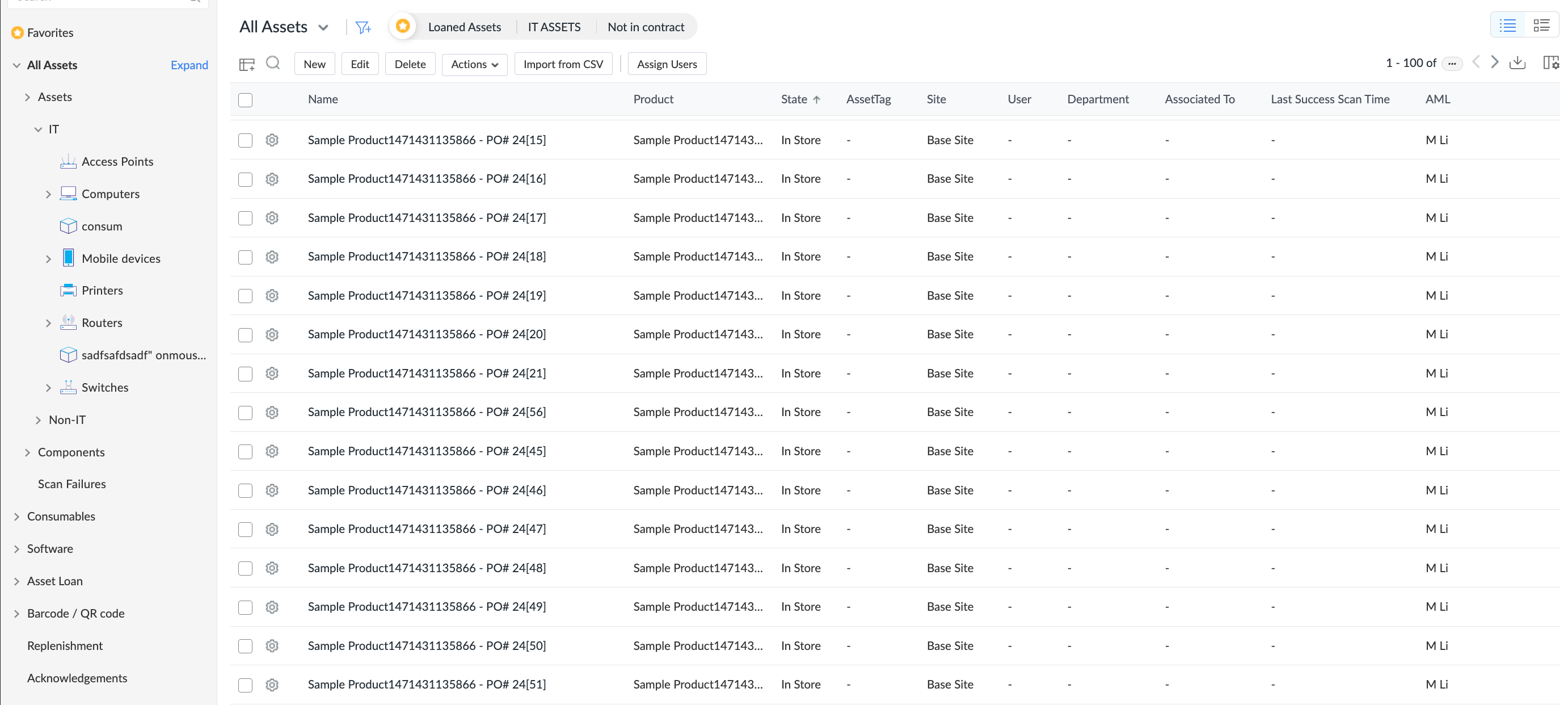Select the Loaned Assets filter tab
Screen dimensions: 1568x705
(465, 27)
